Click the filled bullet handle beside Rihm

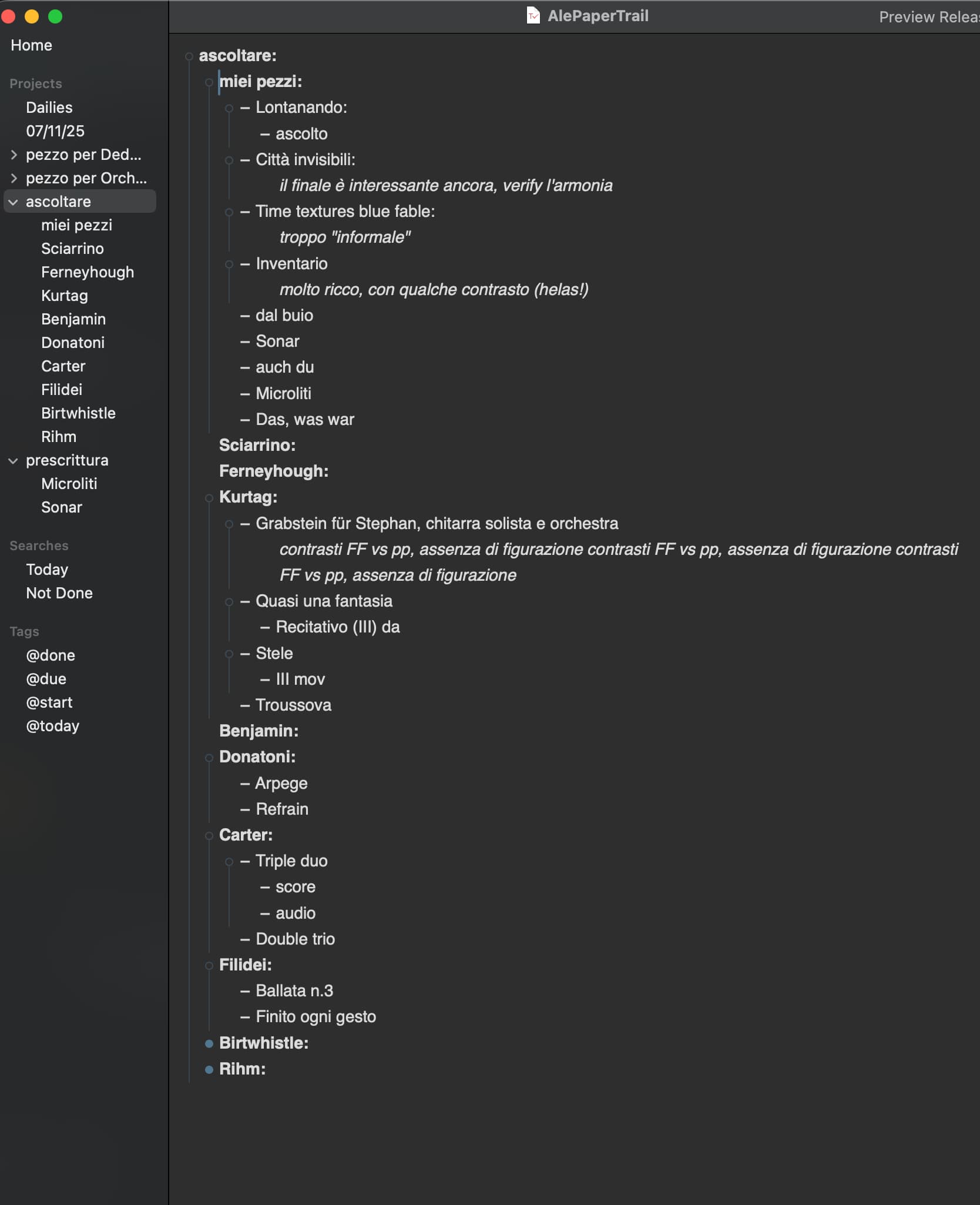[209, 1069]
